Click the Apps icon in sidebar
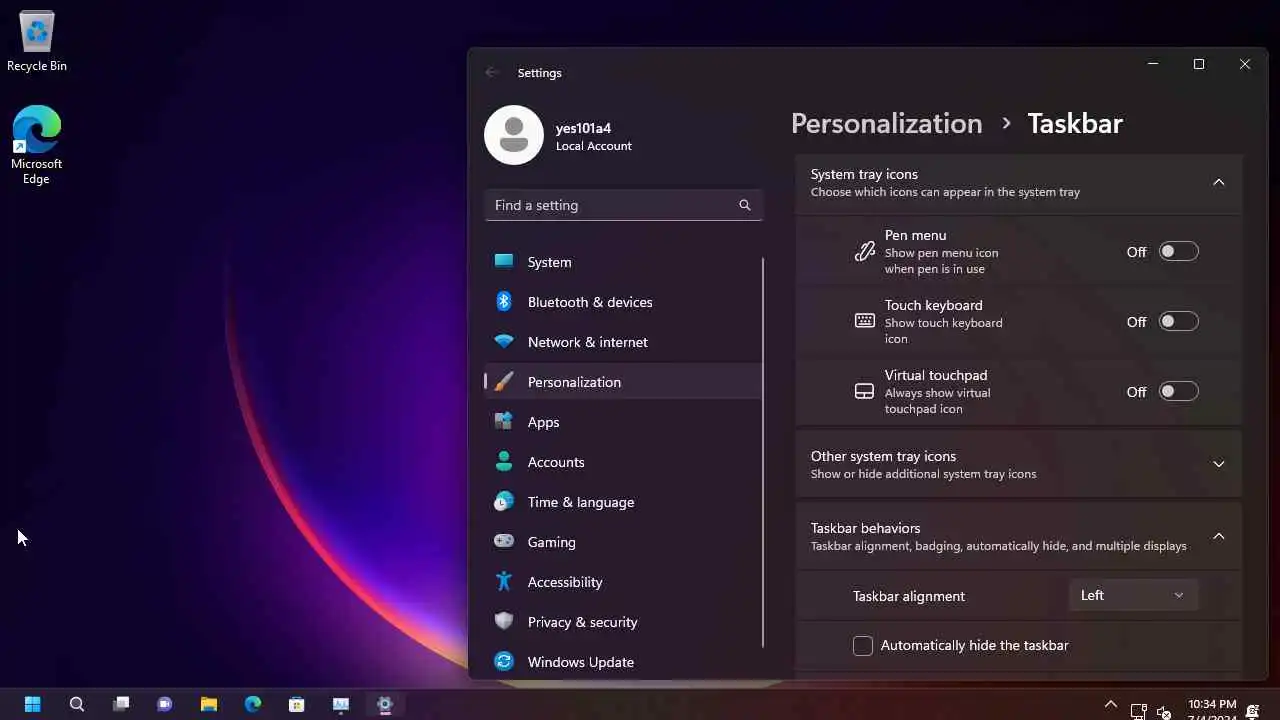This screenshot has height=720, width=1280. [x=504, y=421]
